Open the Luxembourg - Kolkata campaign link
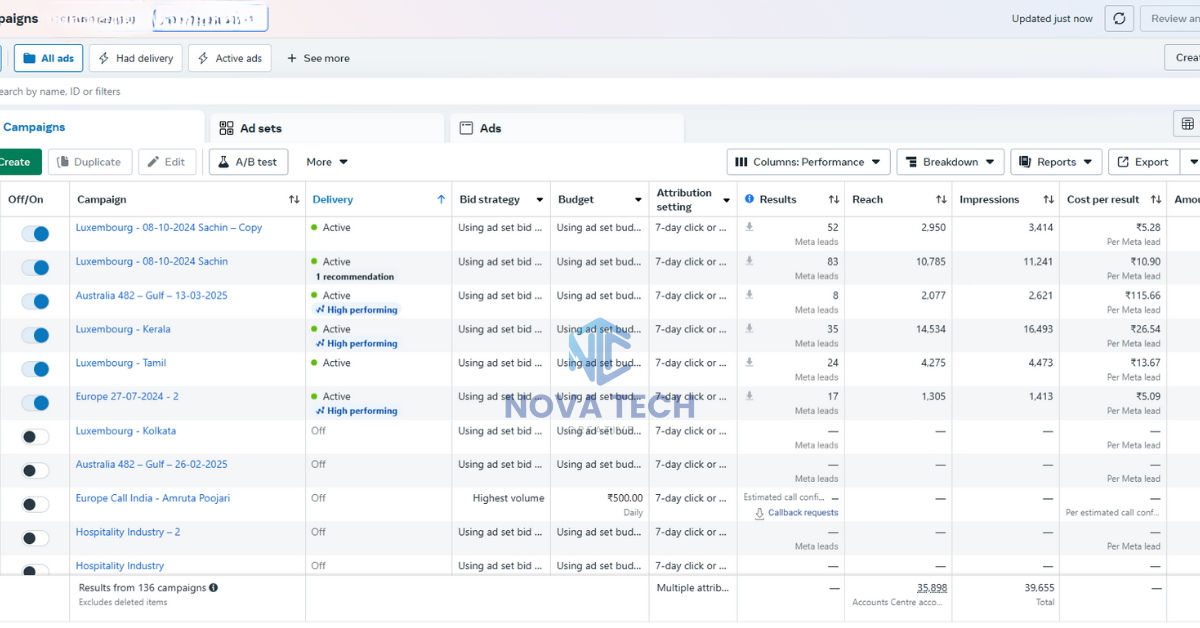Screen dimensions: 1200x628 coord(126,431)
